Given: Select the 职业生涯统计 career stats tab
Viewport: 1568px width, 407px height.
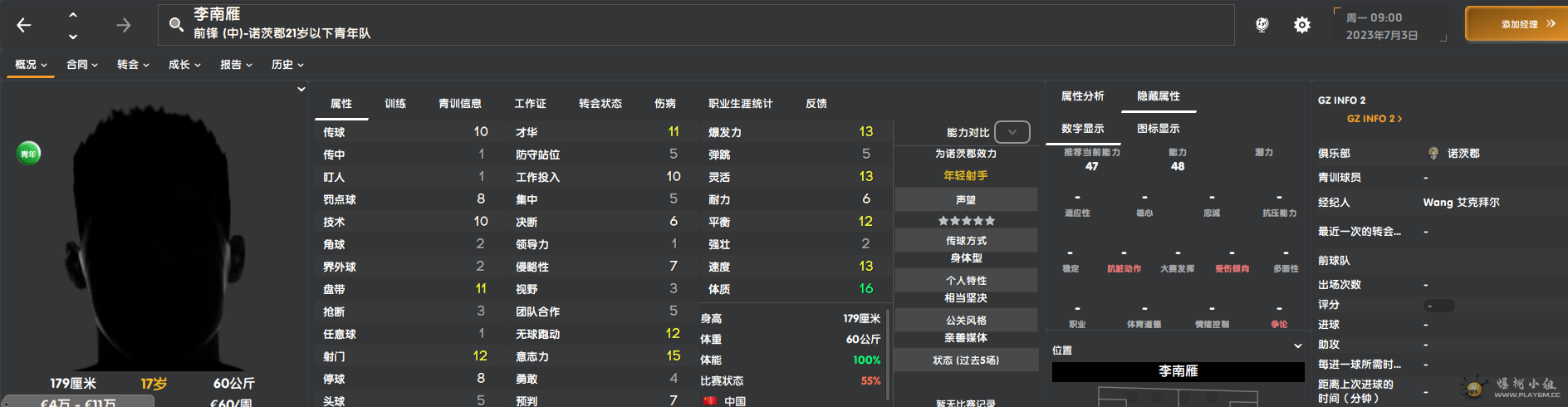Looking at the screenshot, I should tap(740, 104).
